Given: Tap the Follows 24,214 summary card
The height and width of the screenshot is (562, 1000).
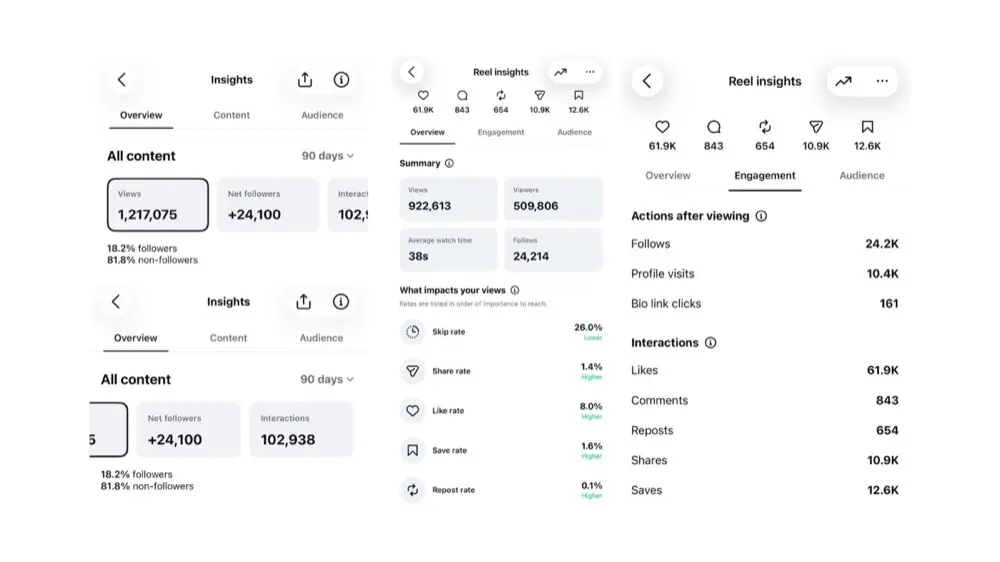Looking at the screenshot, I should [x=554, y=249].
